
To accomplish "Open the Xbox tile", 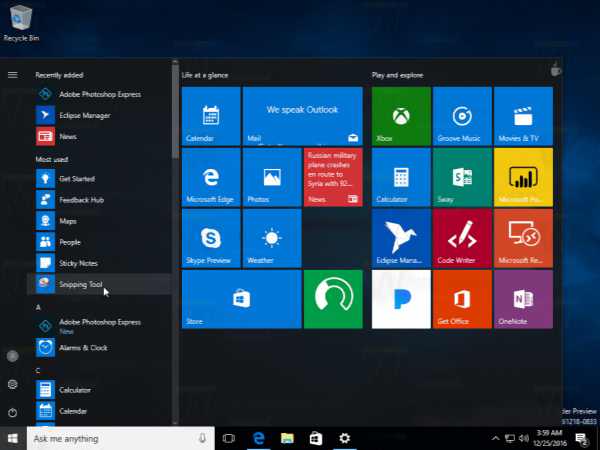I will click(401, 116).
